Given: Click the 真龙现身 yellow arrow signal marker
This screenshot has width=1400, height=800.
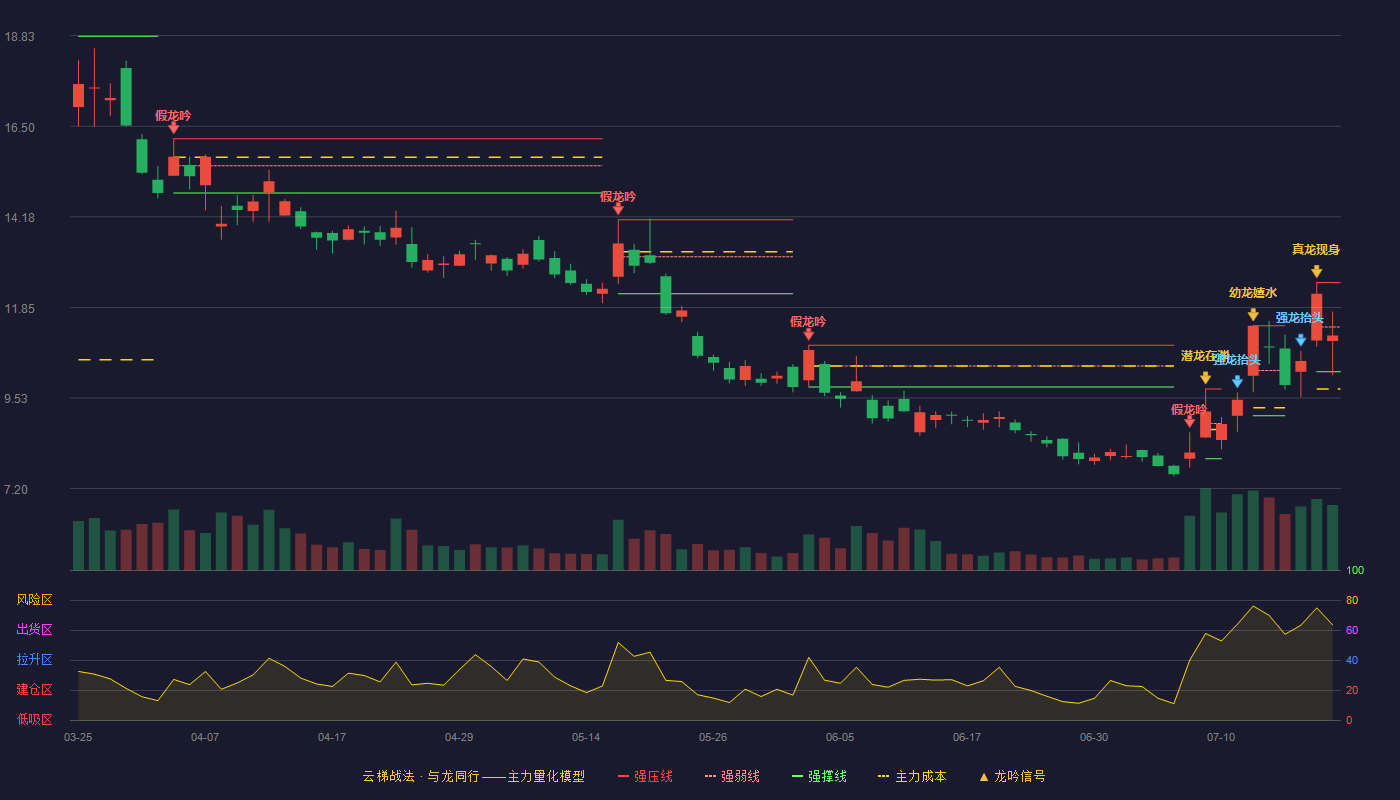Looking at the screenshot, I should coord(1316,271).
